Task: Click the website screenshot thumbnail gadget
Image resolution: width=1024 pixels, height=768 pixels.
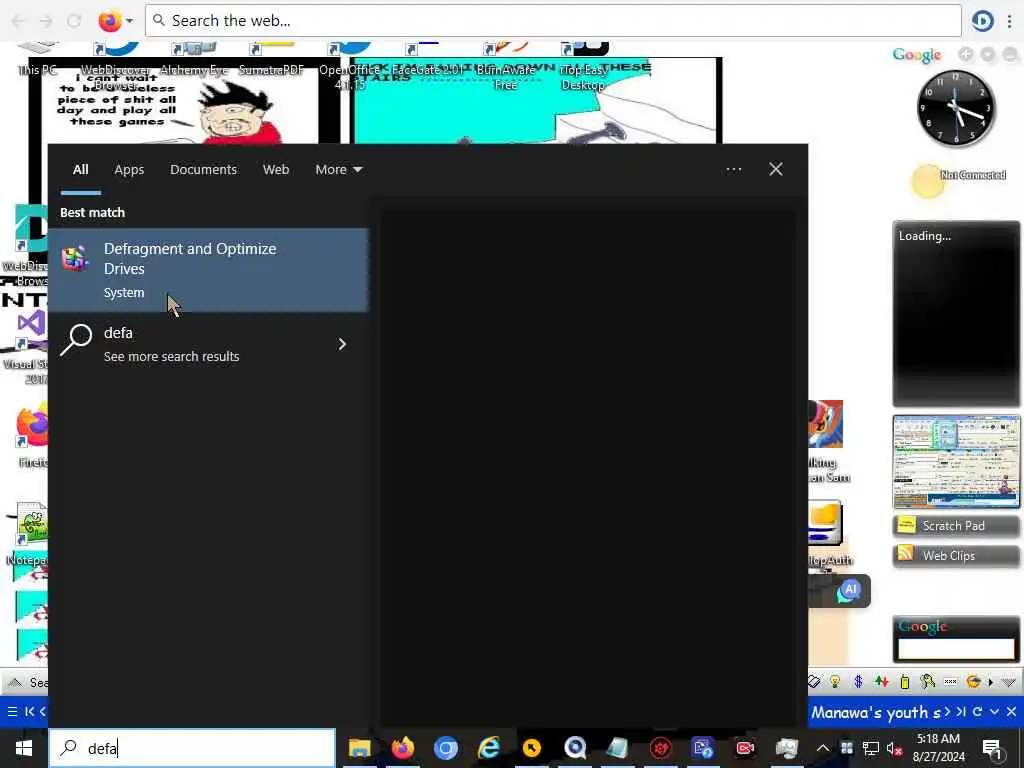Action: [x=956, y=462]
